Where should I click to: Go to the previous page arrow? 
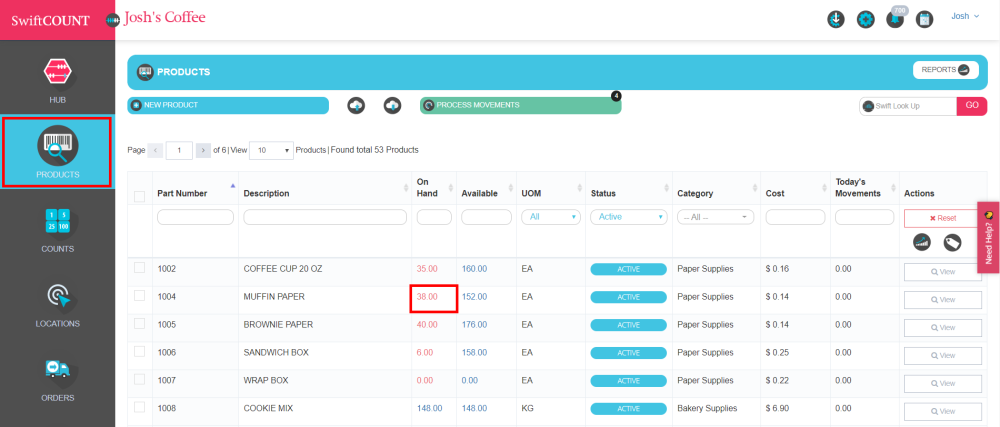[x=155, y=150]
